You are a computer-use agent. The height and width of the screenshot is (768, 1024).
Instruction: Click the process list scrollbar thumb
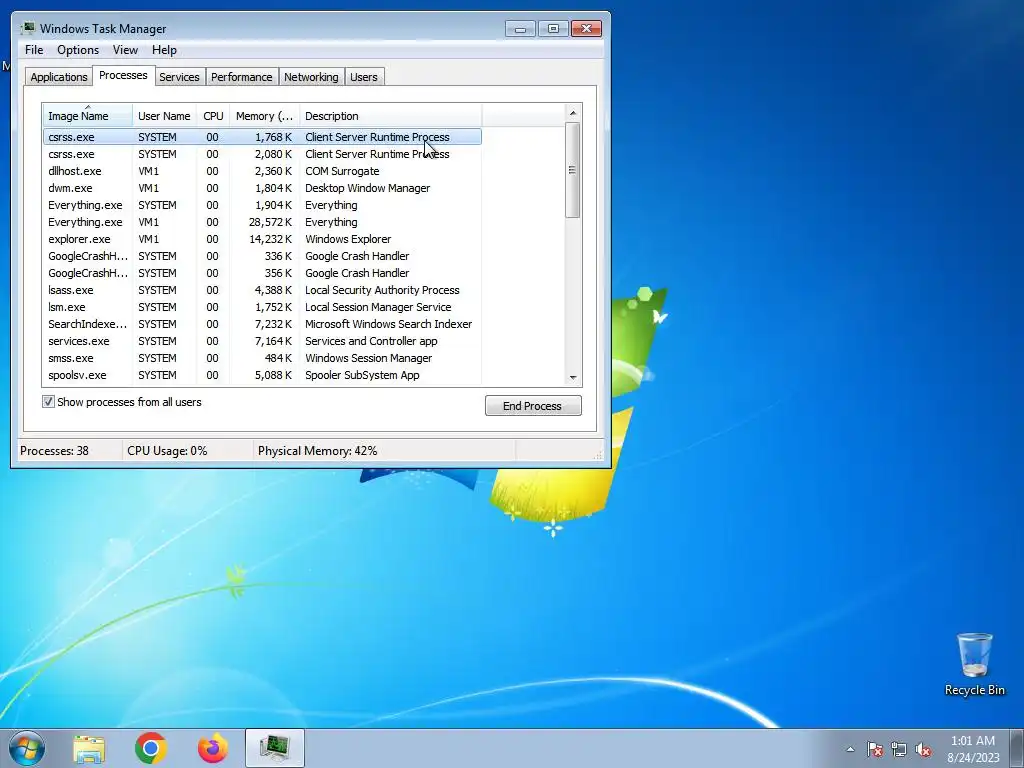click(573, 170)
